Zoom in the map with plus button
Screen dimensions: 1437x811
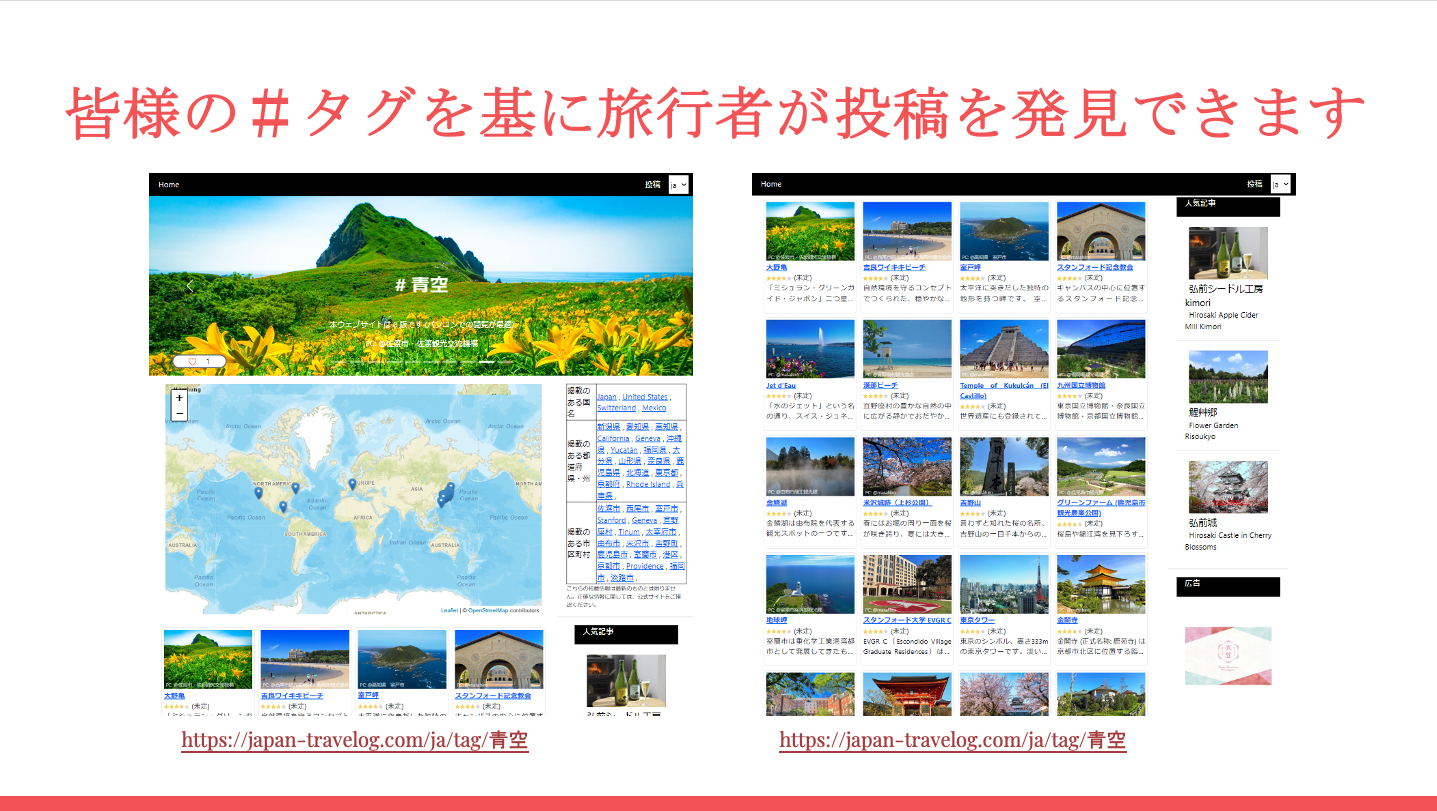tap(179, 398)
